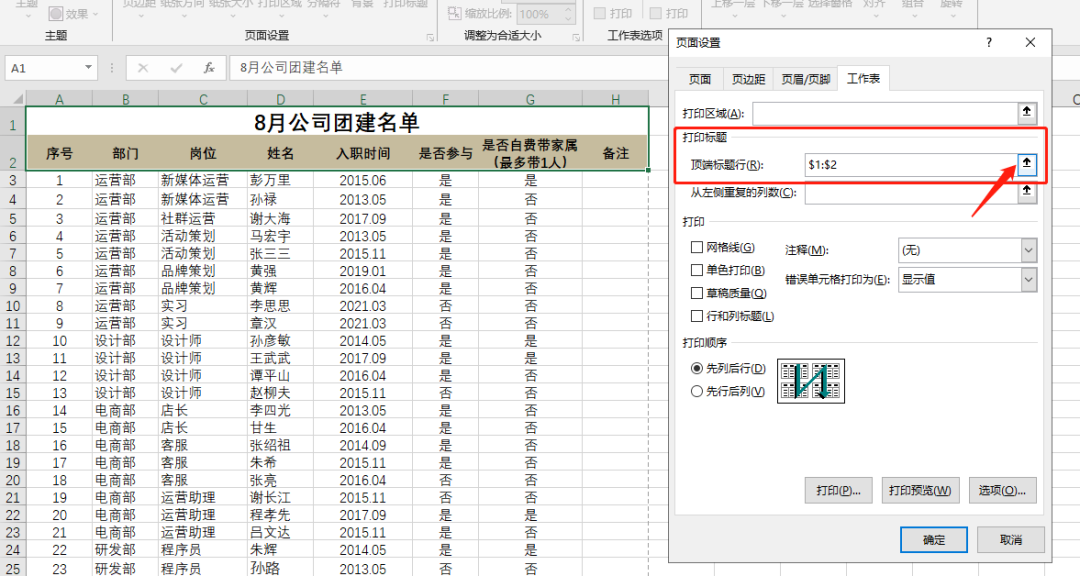The image size is (1080, 576).
Task: Enable 行和列标题 checkbox
Action: point(697,316)
